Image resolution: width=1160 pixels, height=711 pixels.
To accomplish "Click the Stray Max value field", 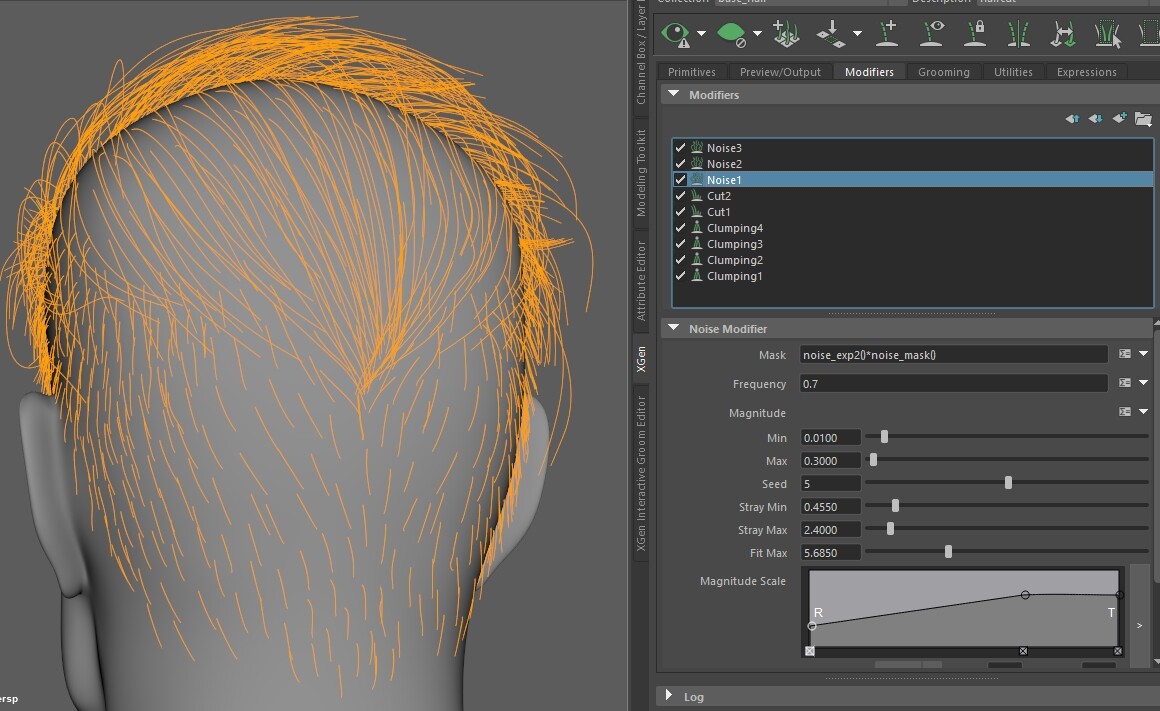I will point(831,530).
